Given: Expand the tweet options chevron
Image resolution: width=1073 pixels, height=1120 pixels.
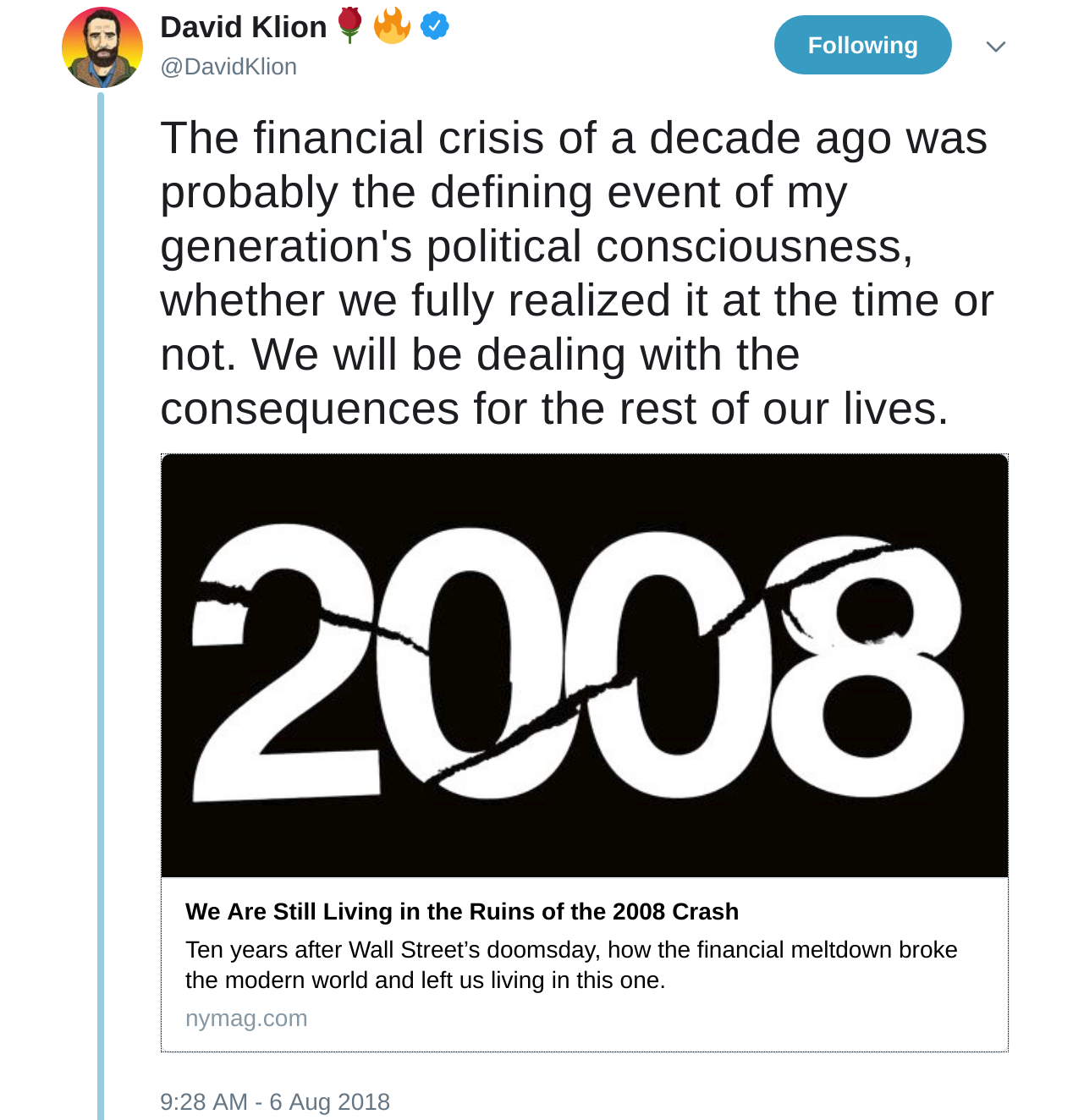Looking at the screenshot, I should pos(996,47).
